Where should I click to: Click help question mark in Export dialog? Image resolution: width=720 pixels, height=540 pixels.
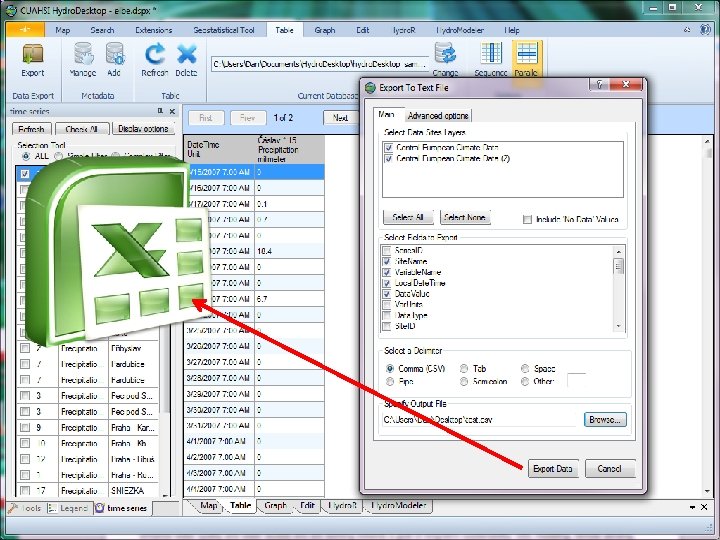599,84
